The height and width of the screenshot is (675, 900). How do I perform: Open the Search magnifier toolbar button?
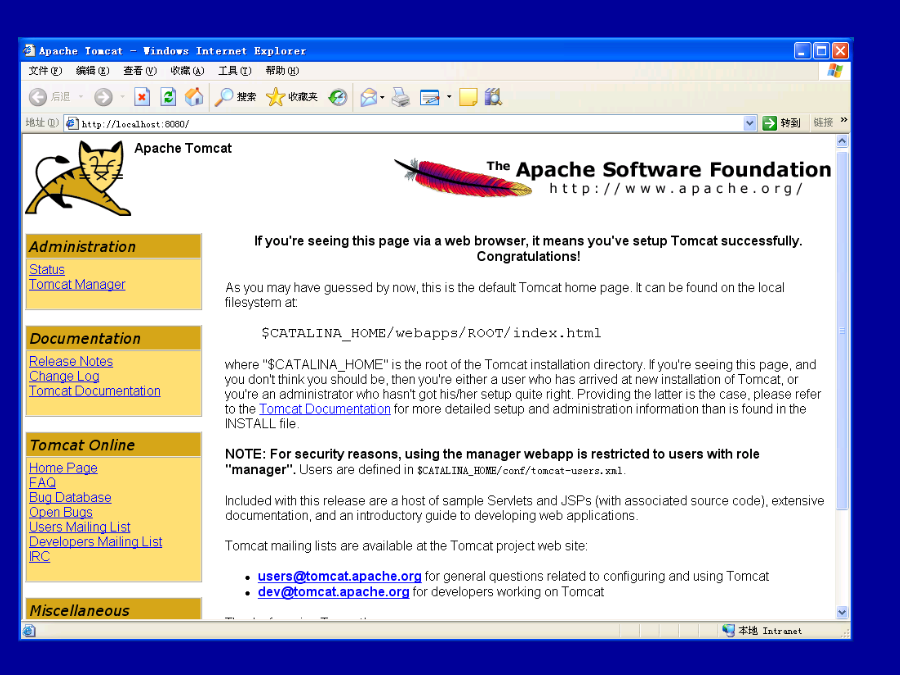point(235,97)
